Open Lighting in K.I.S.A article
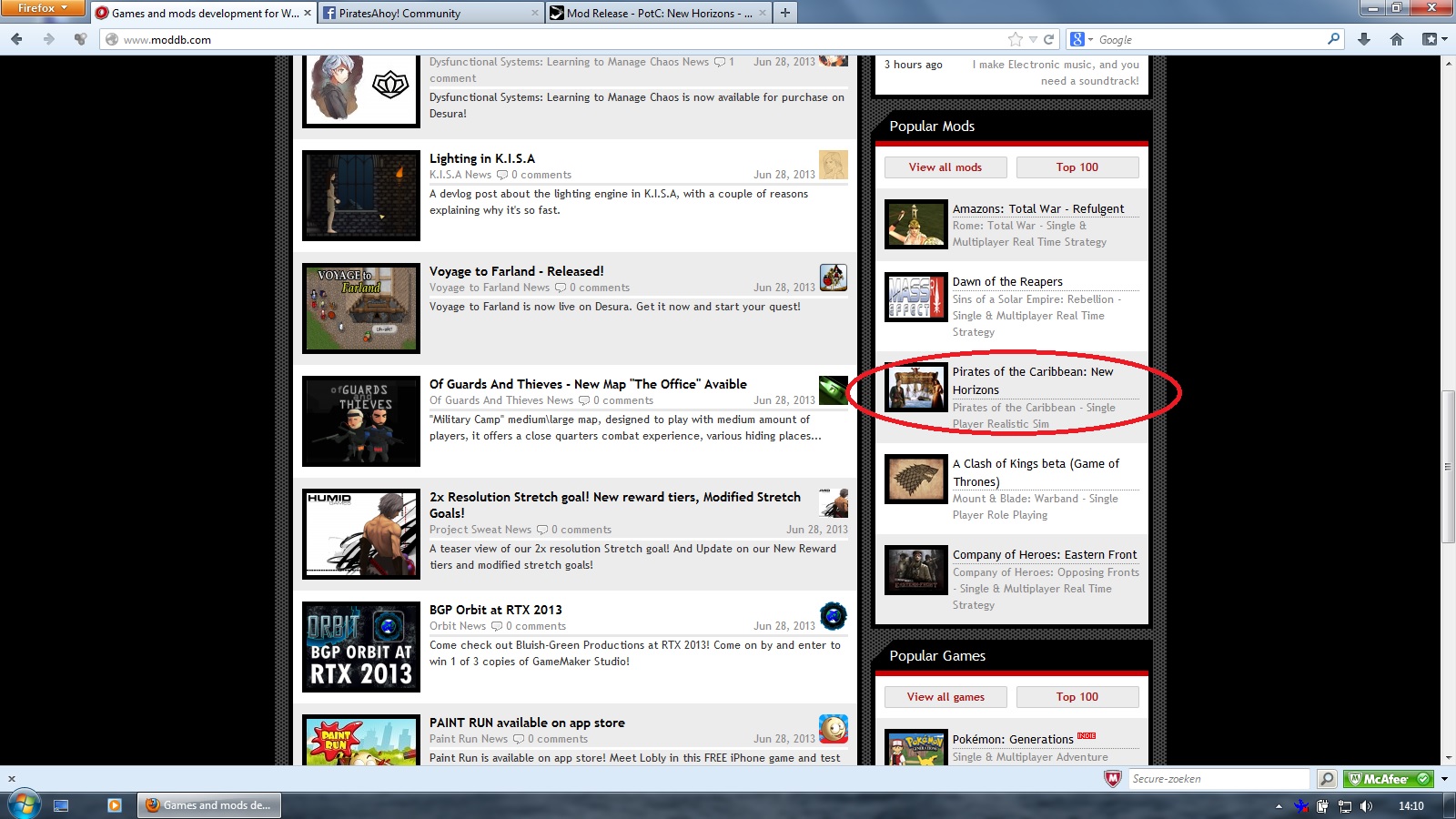 click(482, 158)
